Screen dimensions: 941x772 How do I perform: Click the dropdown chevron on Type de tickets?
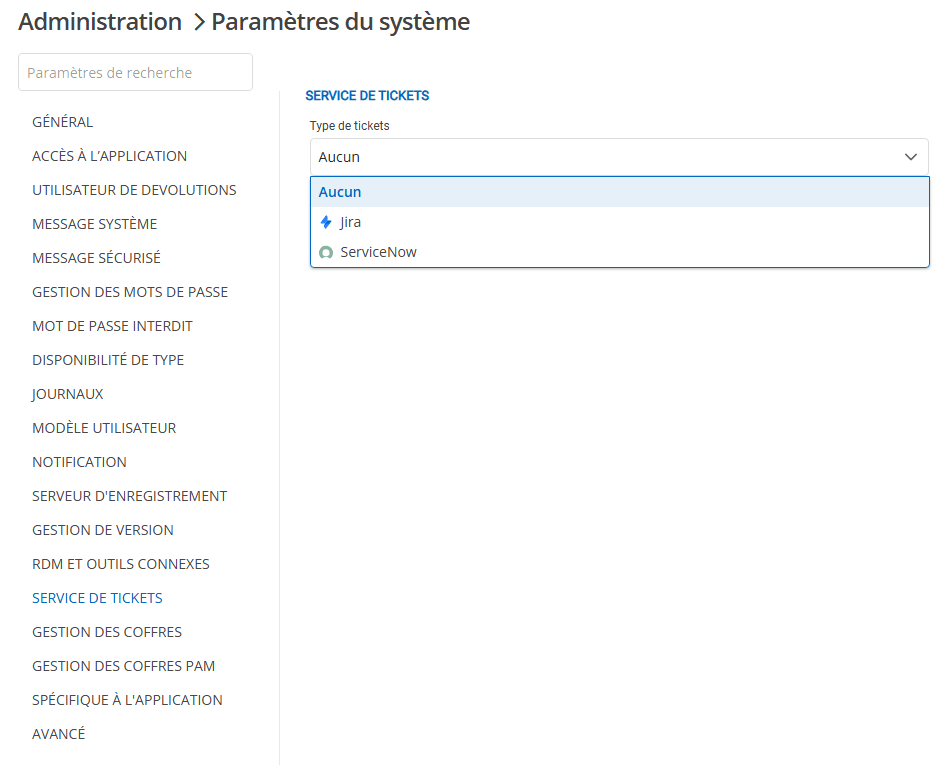(x=911, y=157)
